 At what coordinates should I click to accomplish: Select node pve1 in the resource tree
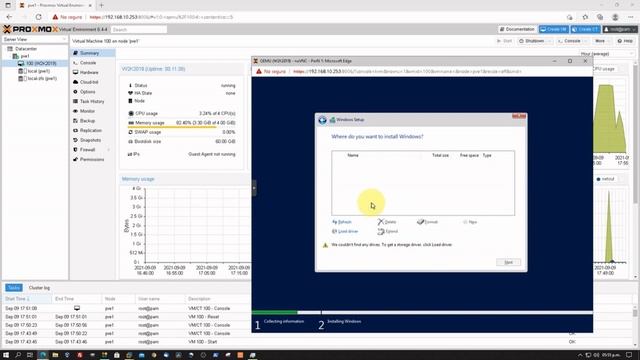24,56
